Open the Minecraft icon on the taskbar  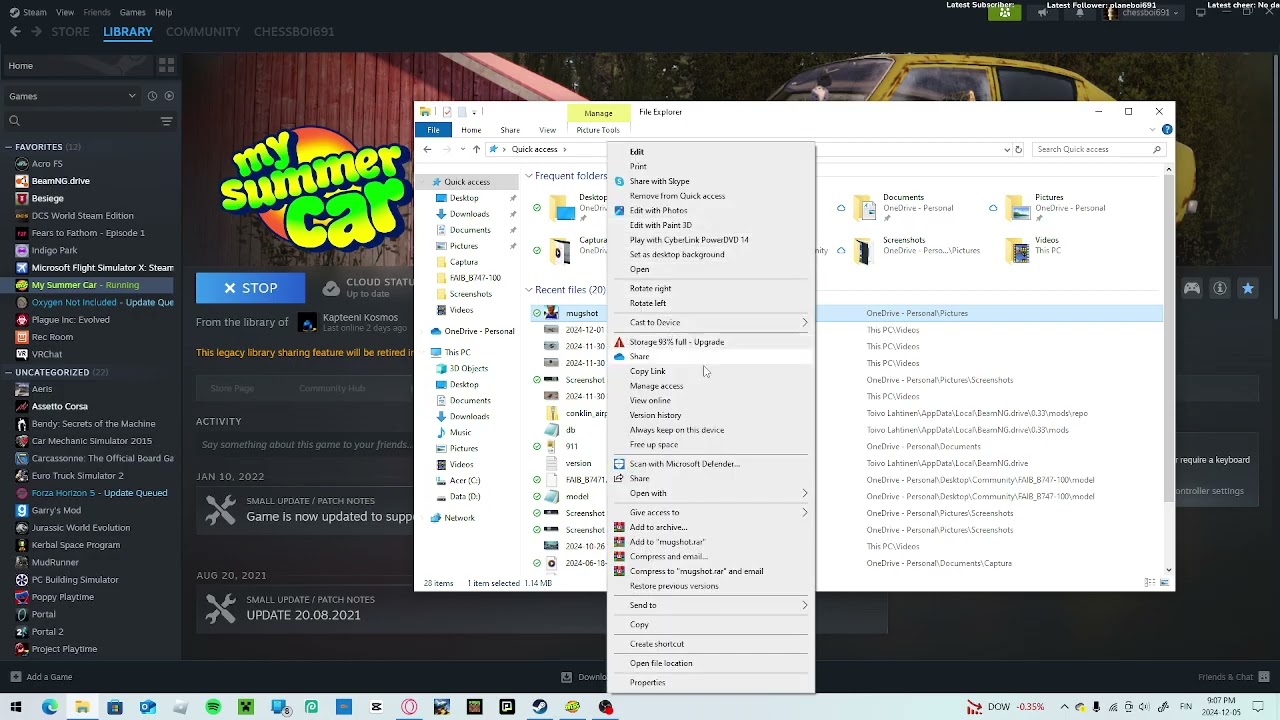[246, 707]
